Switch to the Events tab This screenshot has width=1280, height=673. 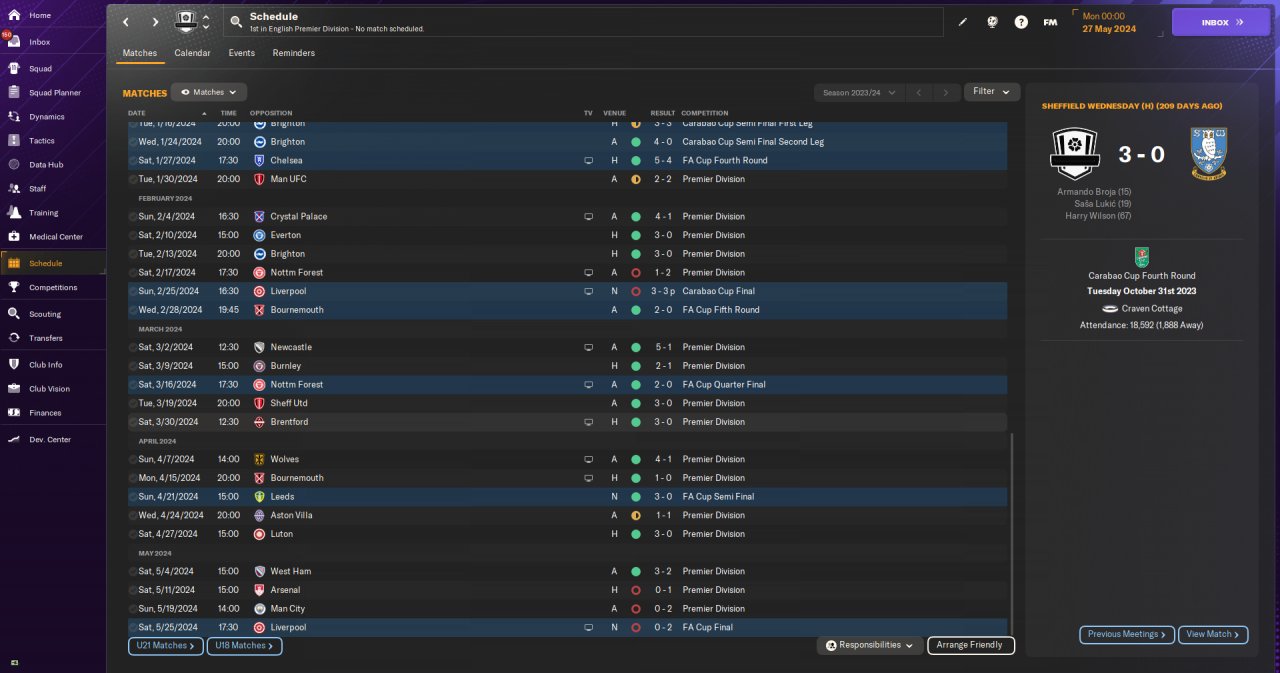tap(241, 53)
